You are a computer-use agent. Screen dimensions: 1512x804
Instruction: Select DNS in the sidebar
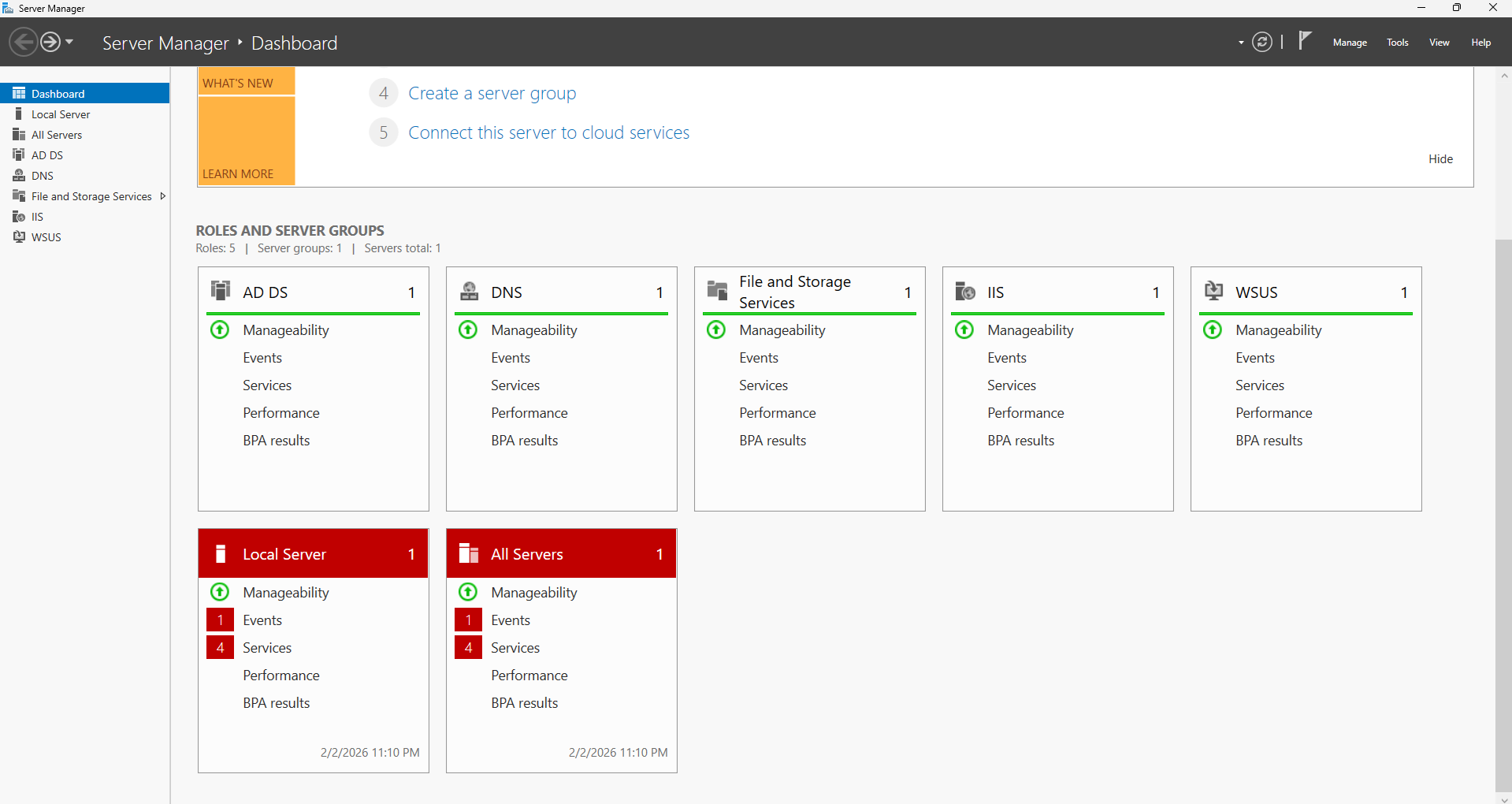(42, 175)
